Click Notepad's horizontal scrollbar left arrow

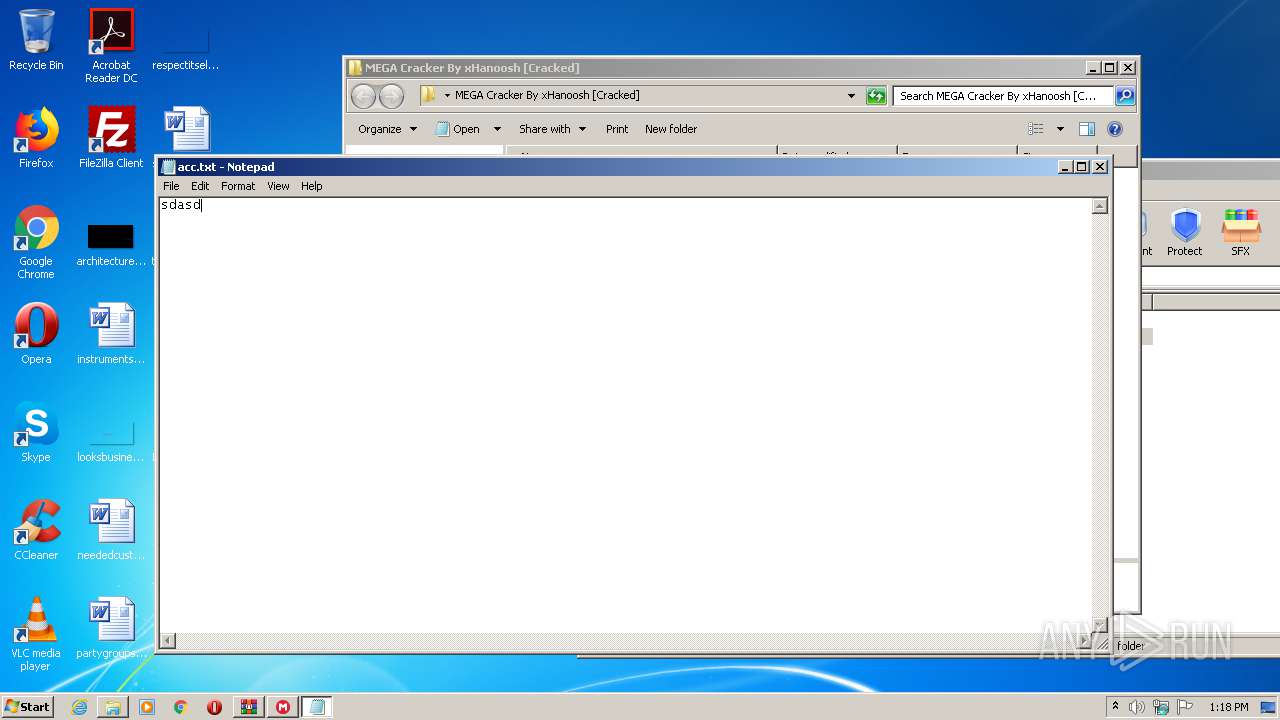coord(168,640)
